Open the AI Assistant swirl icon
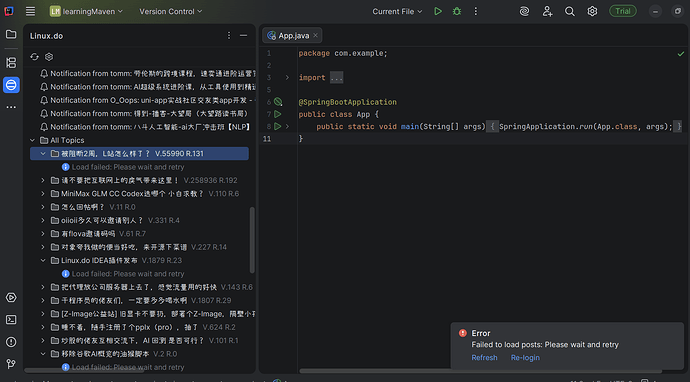 pos(524,11)
